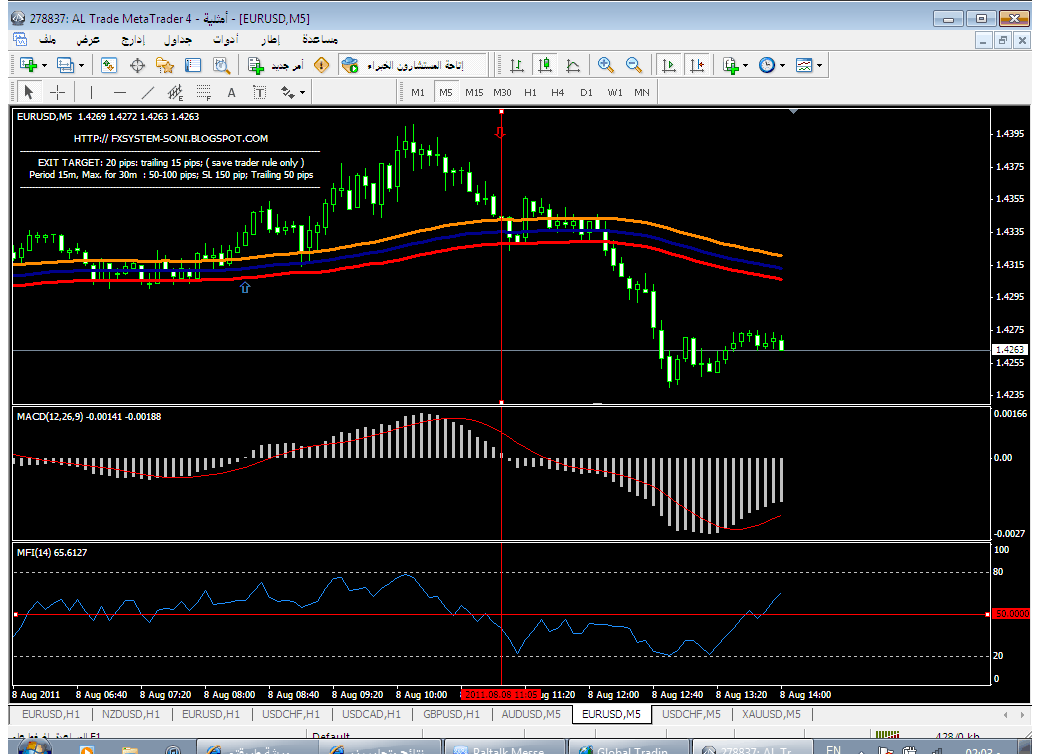Viewport: 1040px width, 754px height.
Task: Select the draw trendline tool
Action: (x=148, y=92)
